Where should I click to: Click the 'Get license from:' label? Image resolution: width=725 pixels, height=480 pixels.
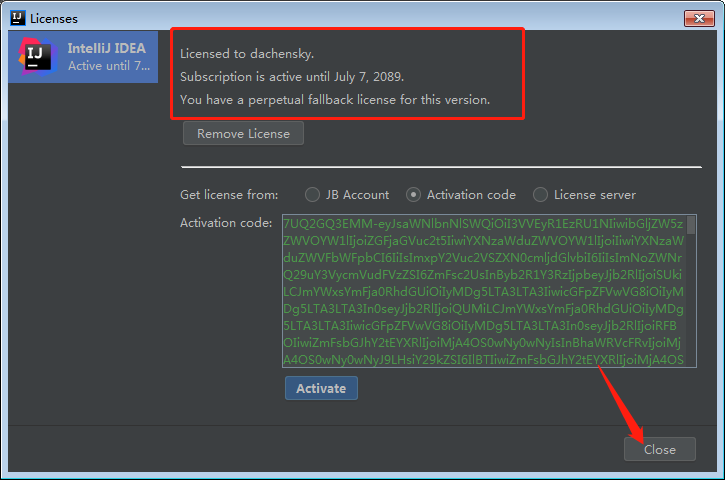tap(229, 195)
